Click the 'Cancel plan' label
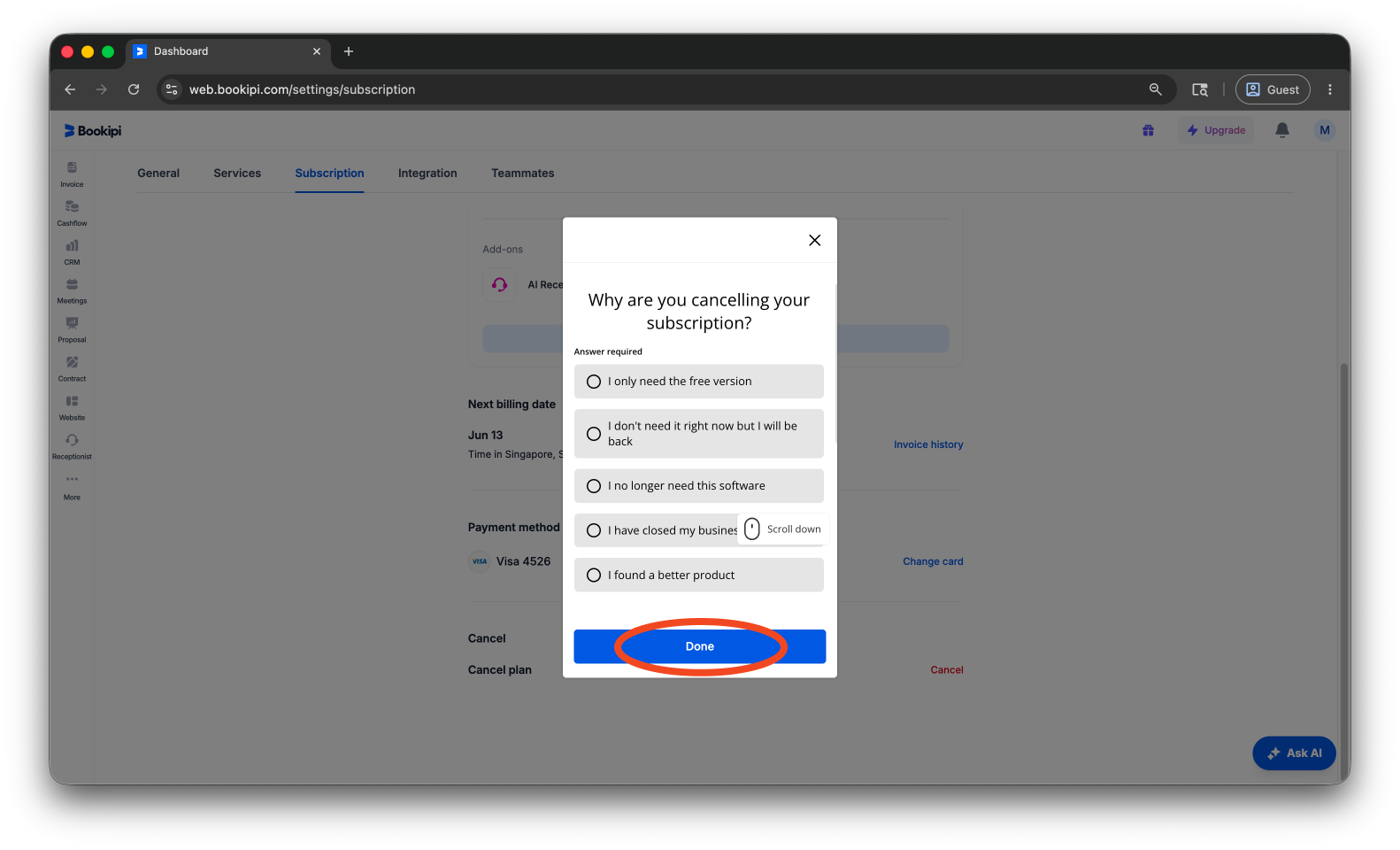Screen dimensions: 1400x850 (x=500, y=670)
